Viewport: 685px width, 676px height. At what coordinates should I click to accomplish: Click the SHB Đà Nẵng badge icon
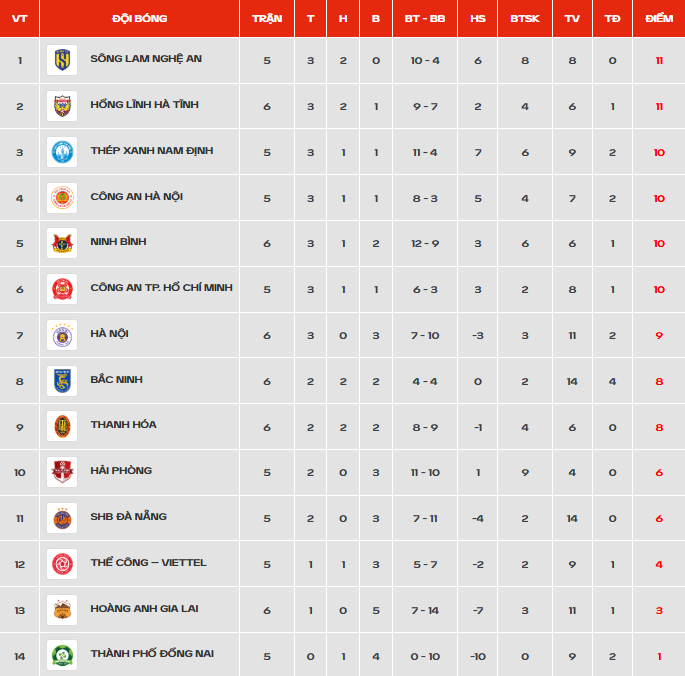[62, 518]
